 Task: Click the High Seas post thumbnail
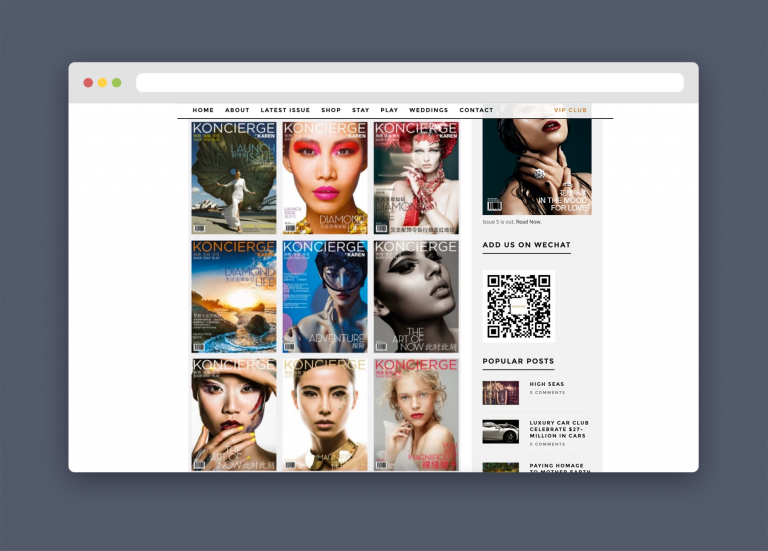click(x=500, y=392)
